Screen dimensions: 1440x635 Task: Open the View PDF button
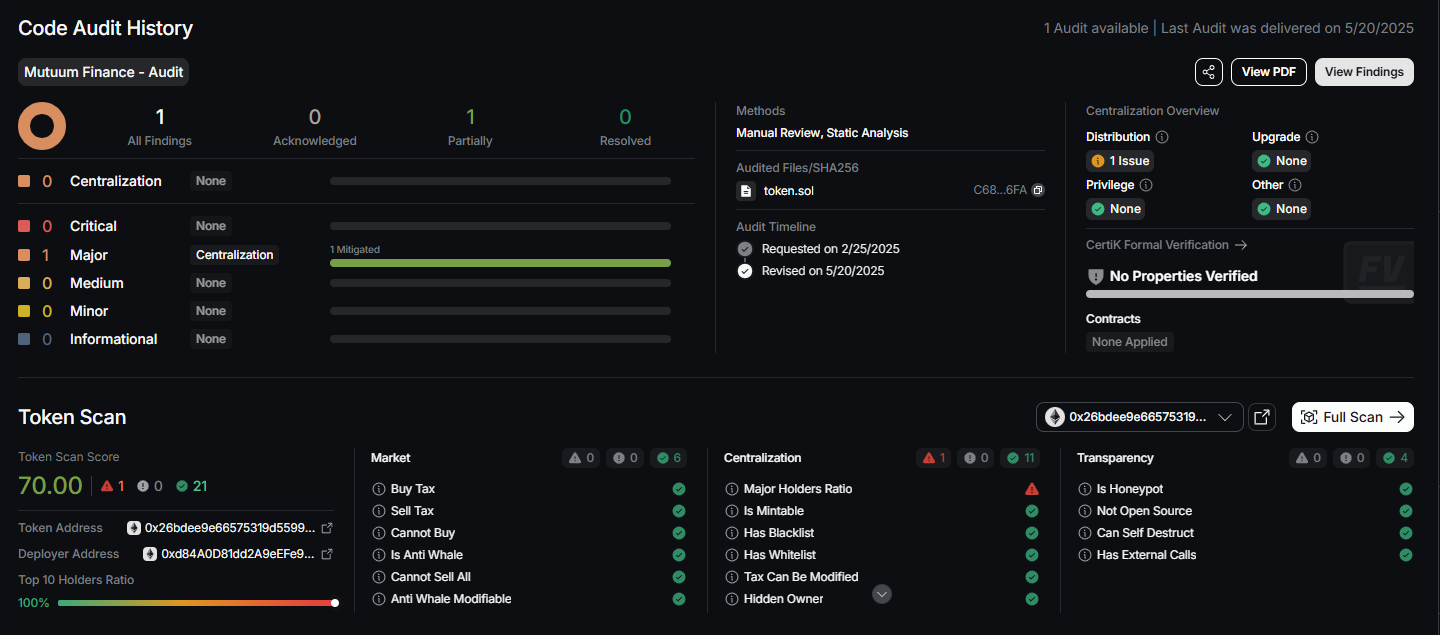click(1268, 72)
